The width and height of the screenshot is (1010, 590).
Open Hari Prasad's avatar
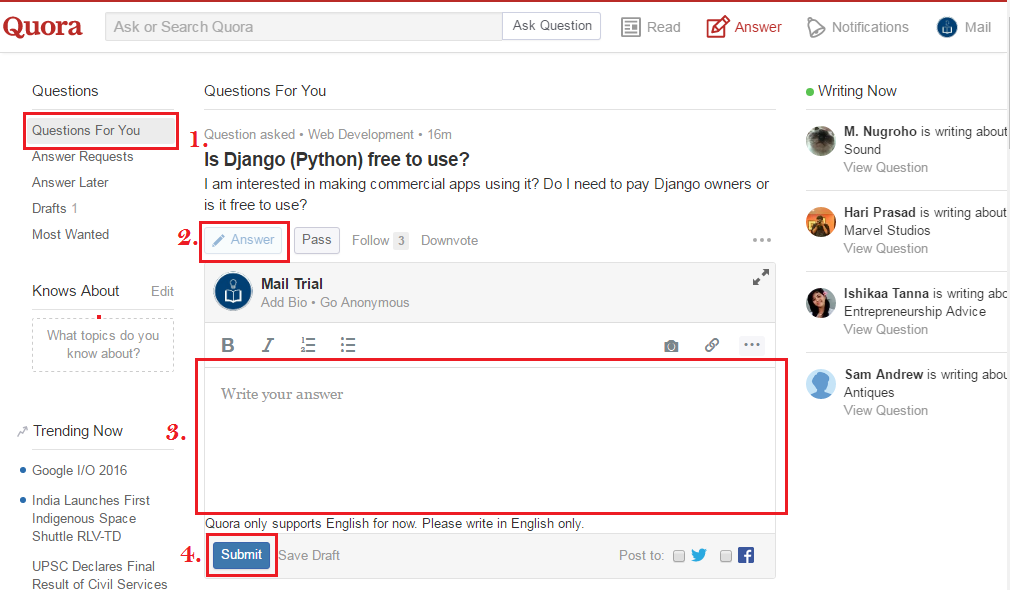pos(821,222)
